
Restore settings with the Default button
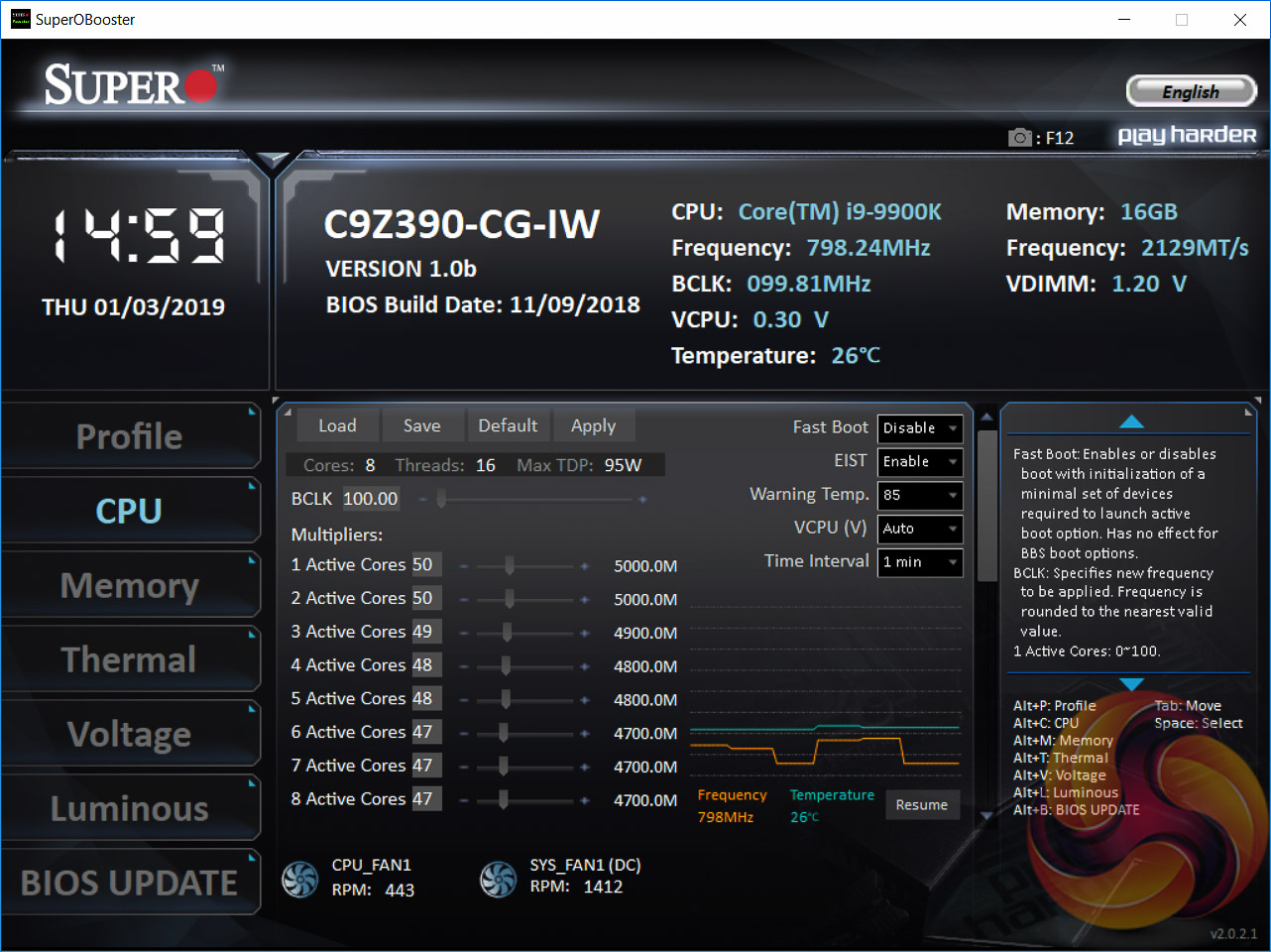tap(508, 425)
